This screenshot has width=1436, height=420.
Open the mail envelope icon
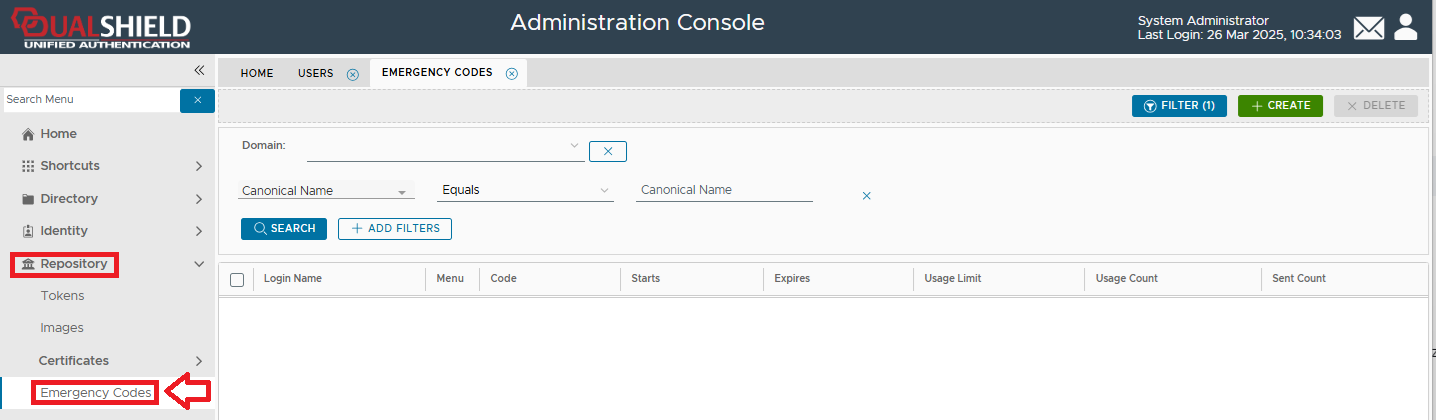point(1368,28)
